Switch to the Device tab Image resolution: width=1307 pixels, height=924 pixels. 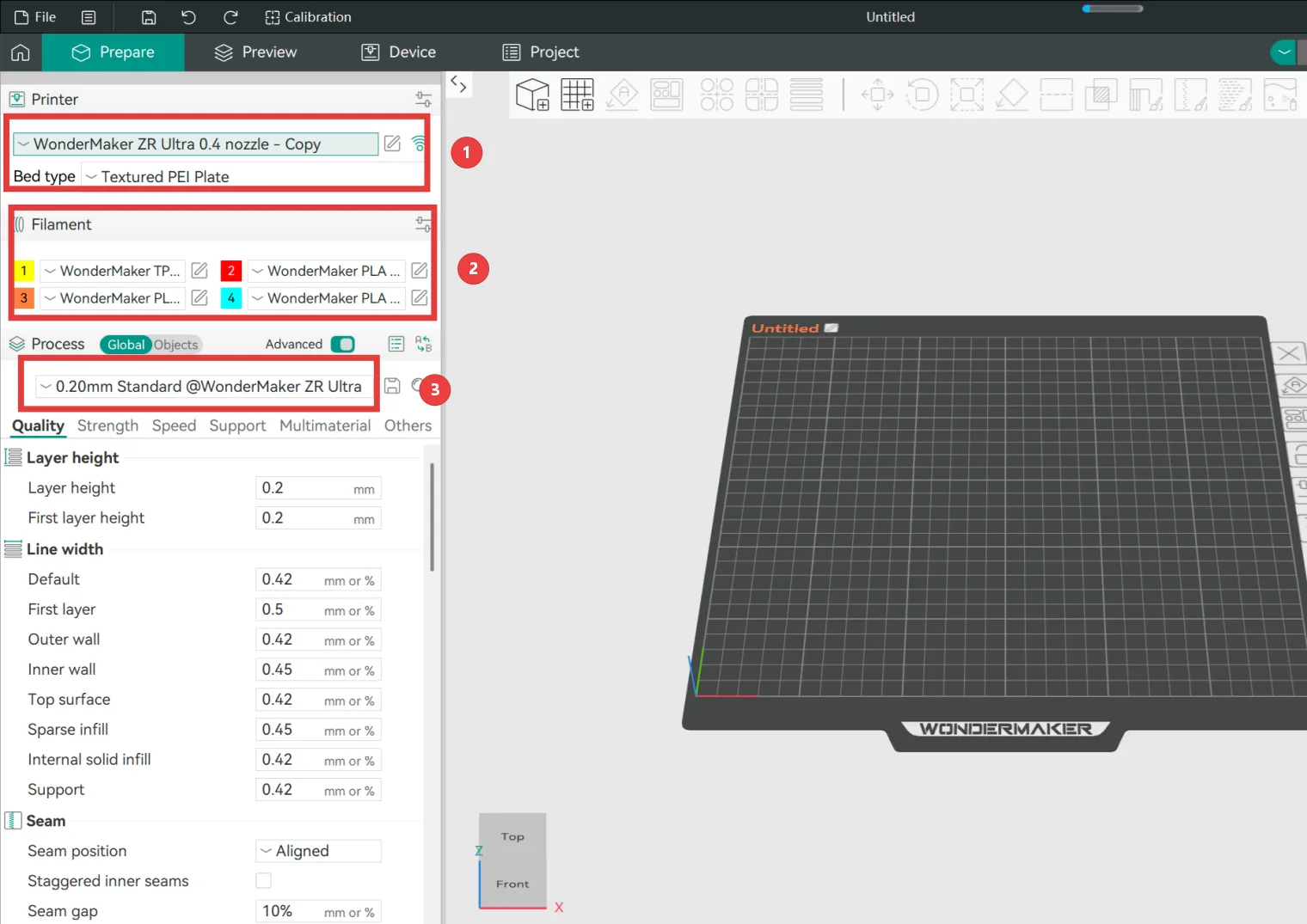(x=398, y=52)
